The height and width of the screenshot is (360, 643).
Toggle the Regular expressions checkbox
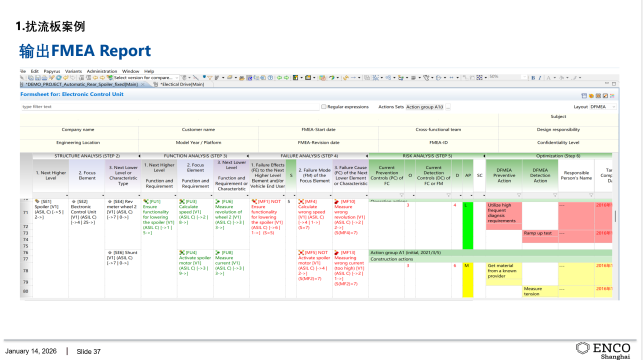pyautogui.click(x=324, y=107)
